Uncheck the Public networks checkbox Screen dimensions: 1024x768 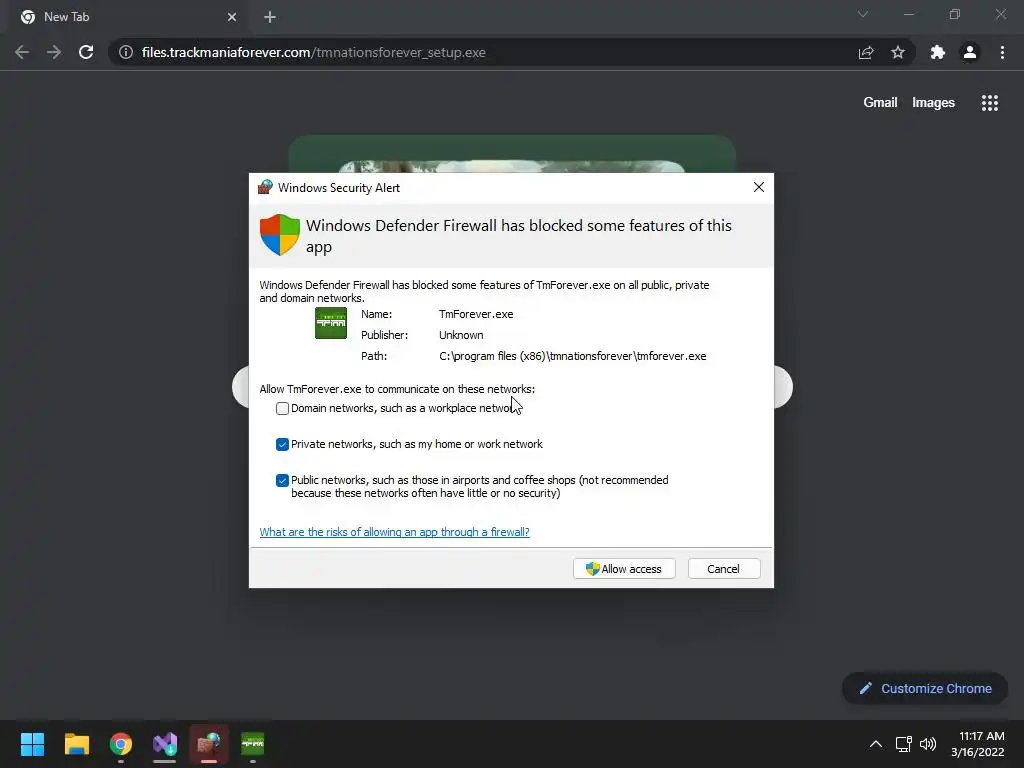[x=282, y=480]
